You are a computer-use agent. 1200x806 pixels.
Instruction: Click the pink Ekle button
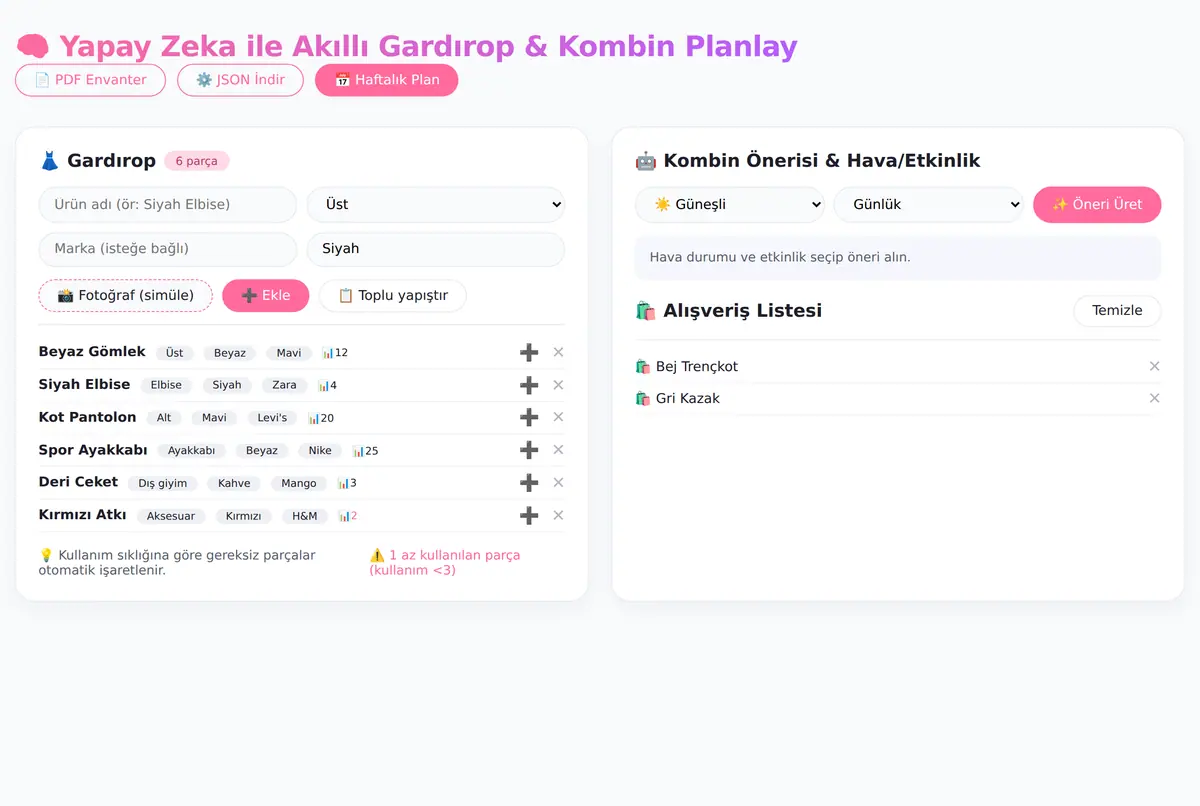click(265, 296)
